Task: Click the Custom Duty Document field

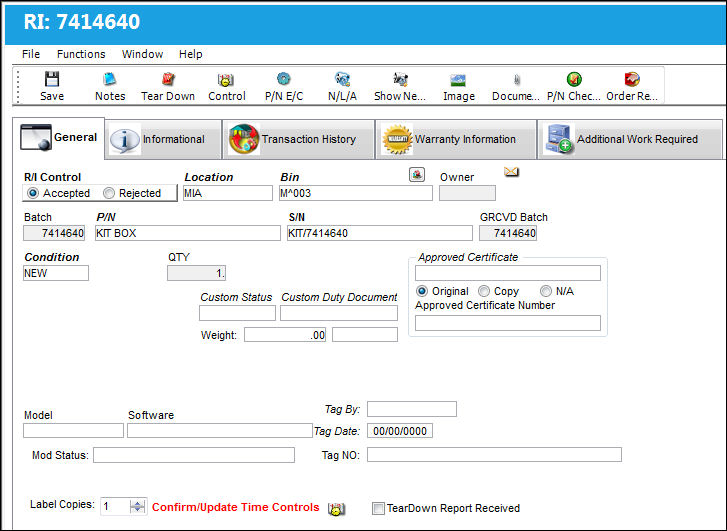Action: [339, 313]
